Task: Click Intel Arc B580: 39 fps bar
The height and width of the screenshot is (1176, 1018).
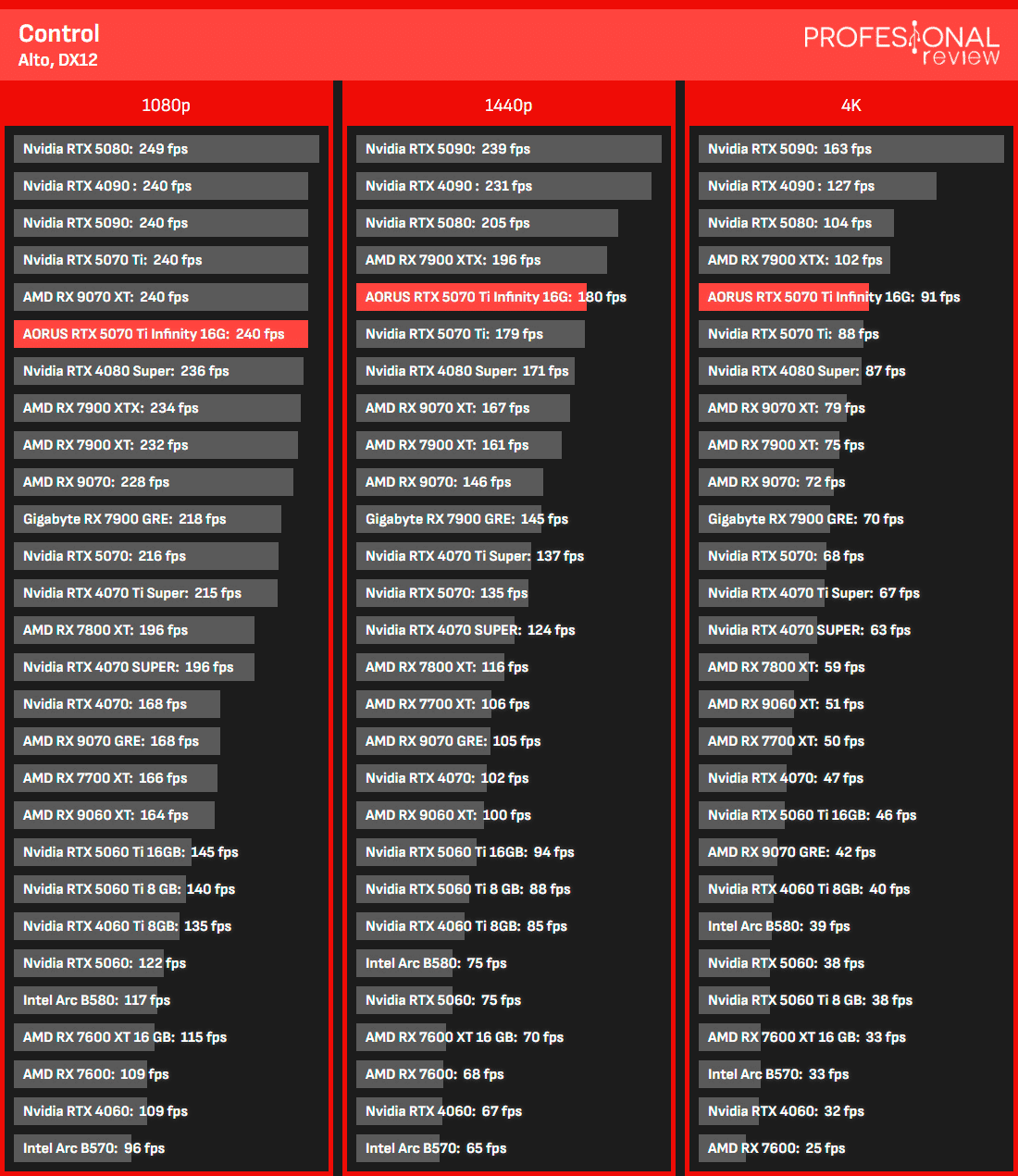Action: pyautogui.click(x=736, y=926)
